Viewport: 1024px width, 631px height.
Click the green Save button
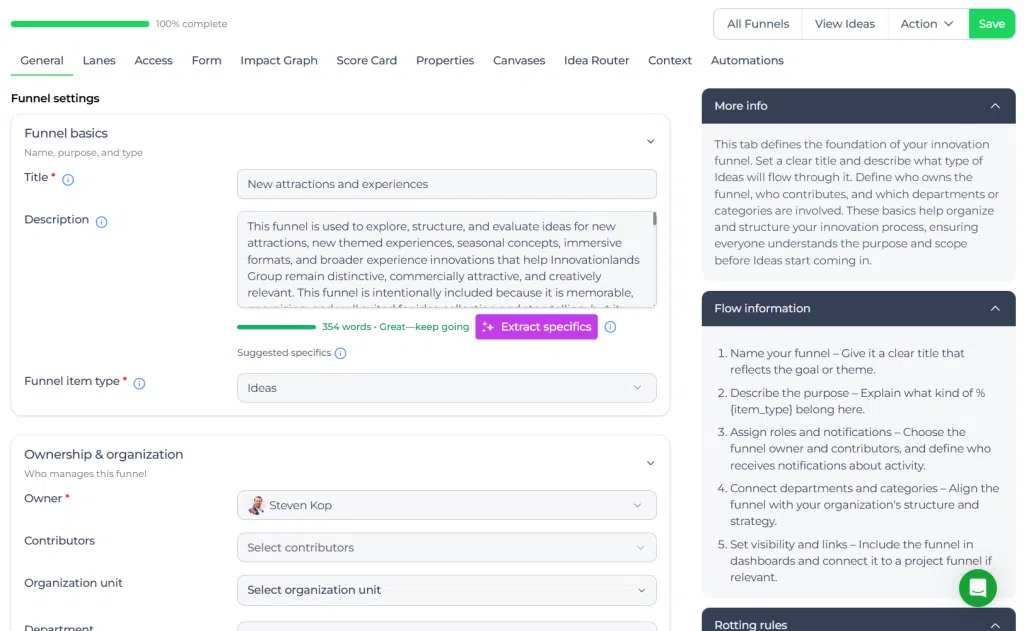click(x=991, y=24)
